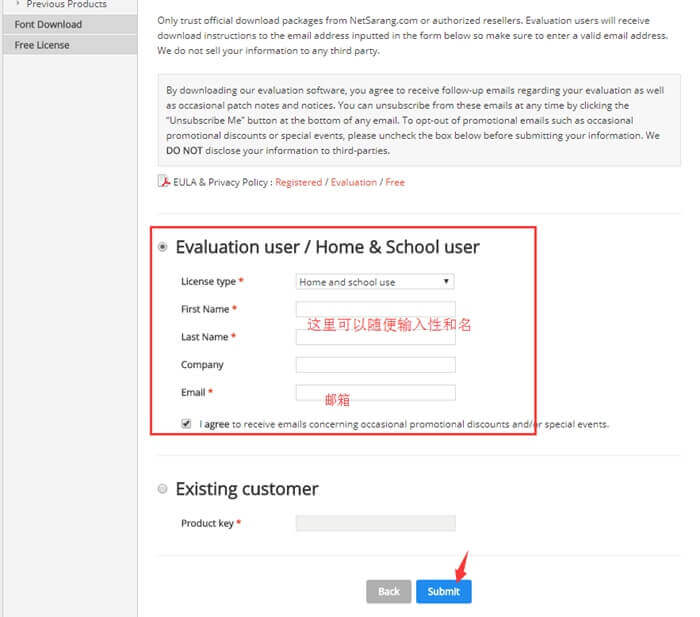This screenshot has height=617, width=700.
Task: Click the Evaluation user / Home & School heading
Action: pos(327,247)
